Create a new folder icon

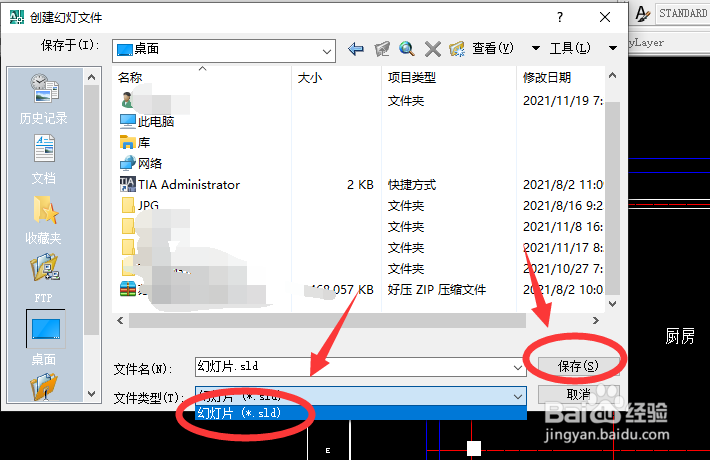click(457, 48)
